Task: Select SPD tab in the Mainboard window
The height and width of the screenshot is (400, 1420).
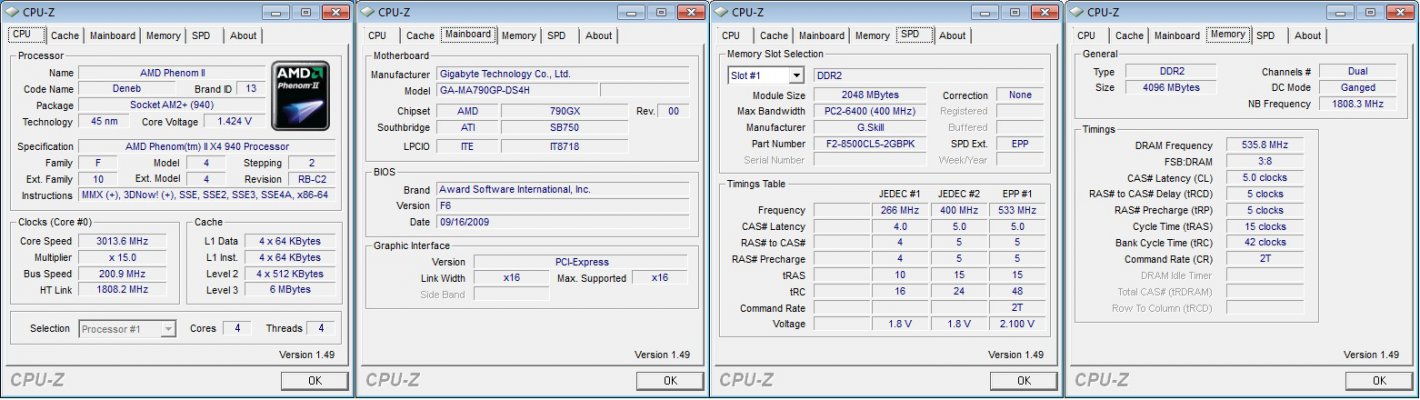Action: [556, 35]
